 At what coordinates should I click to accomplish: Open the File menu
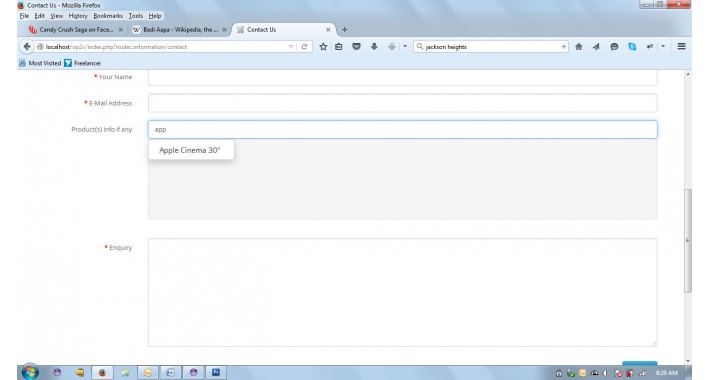(x=24, y=16)
